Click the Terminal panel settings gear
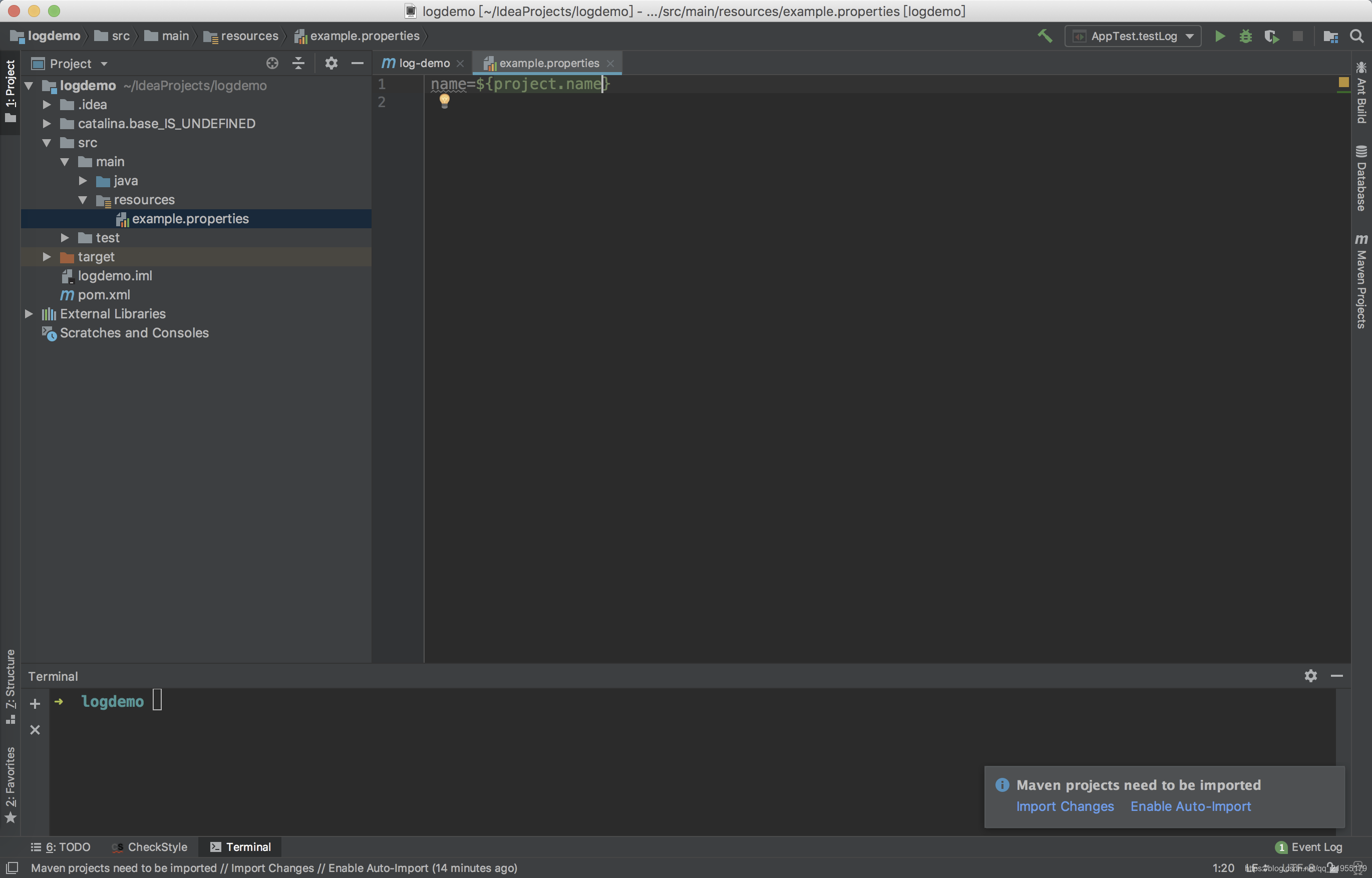 pyautogui.click(x=1310, y=676)
